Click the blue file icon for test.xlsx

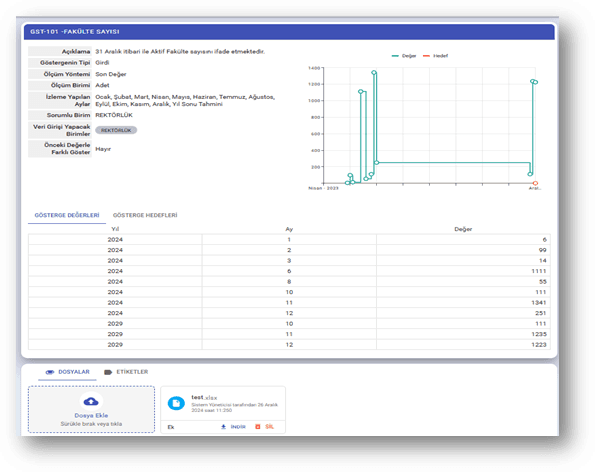pos(176,403)
